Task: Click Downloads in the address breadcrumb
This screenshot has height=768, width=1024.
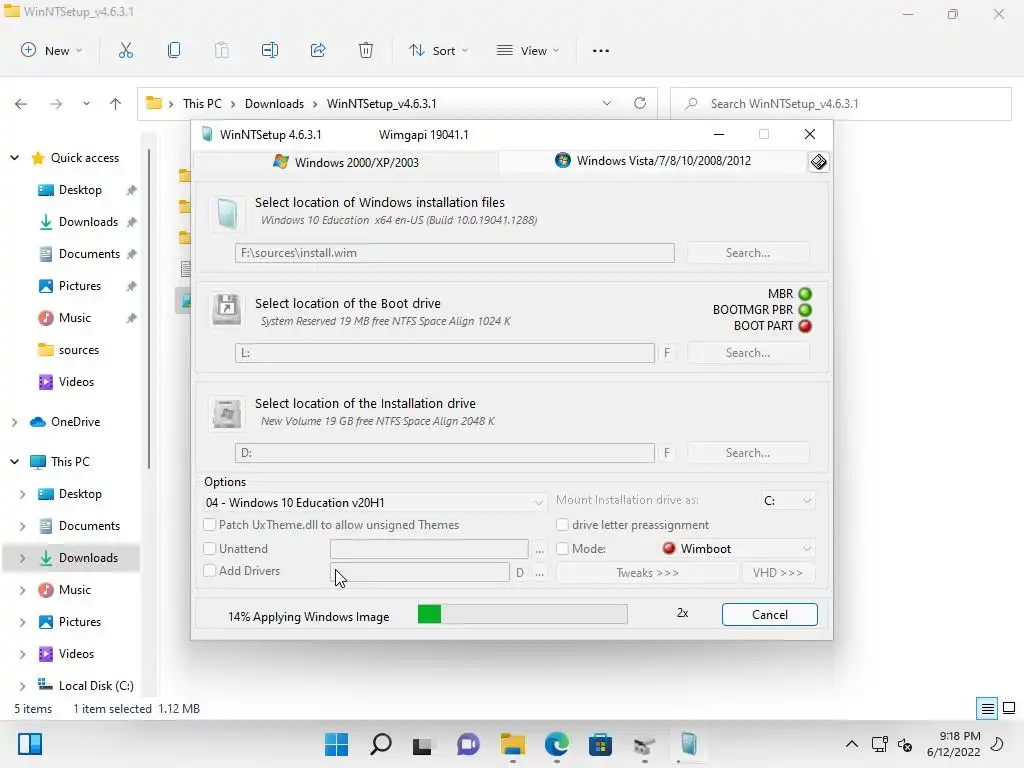Action: 274,104
